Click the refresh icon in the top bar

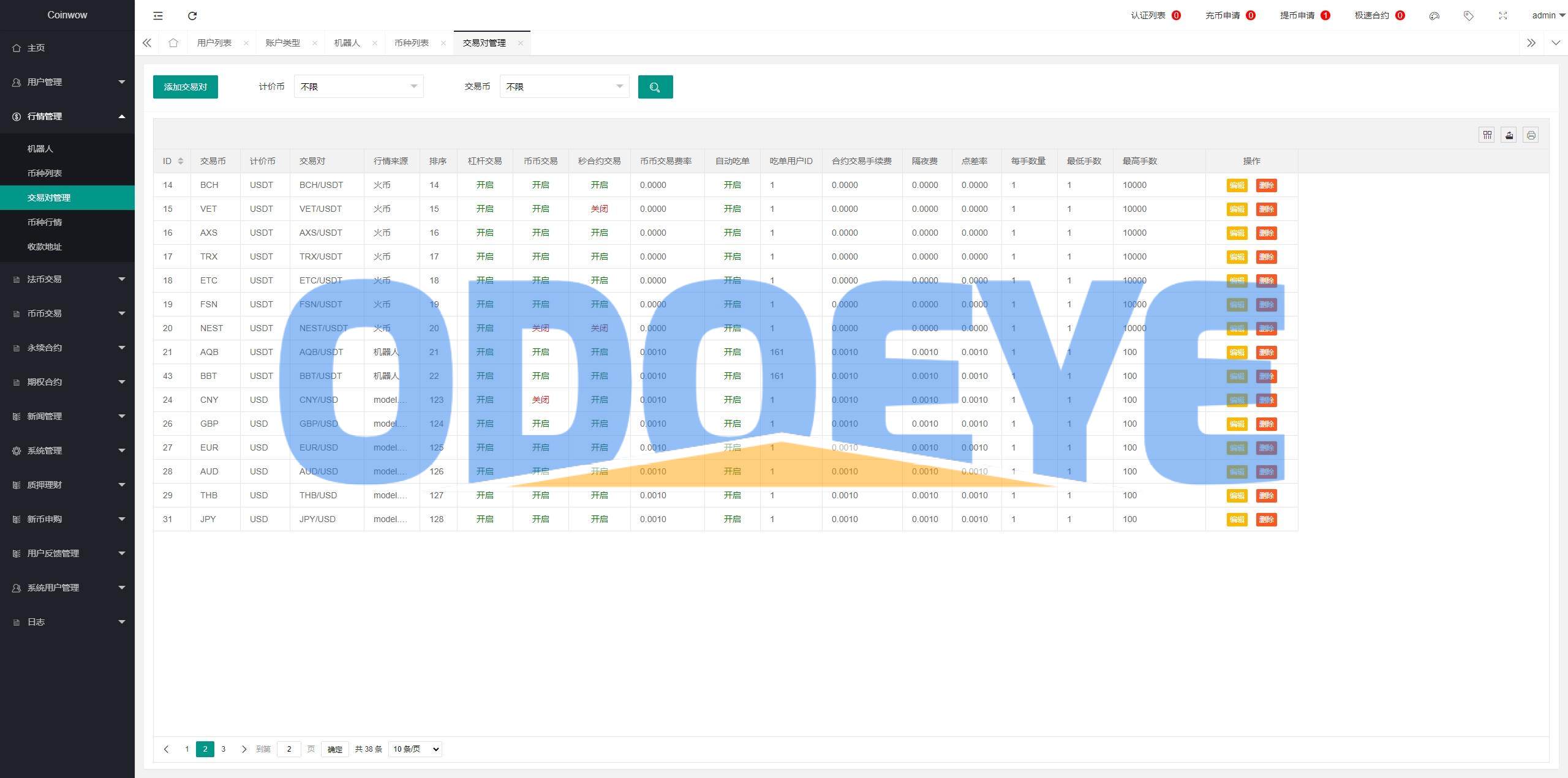pyautogui.click(x=192, y=16)
